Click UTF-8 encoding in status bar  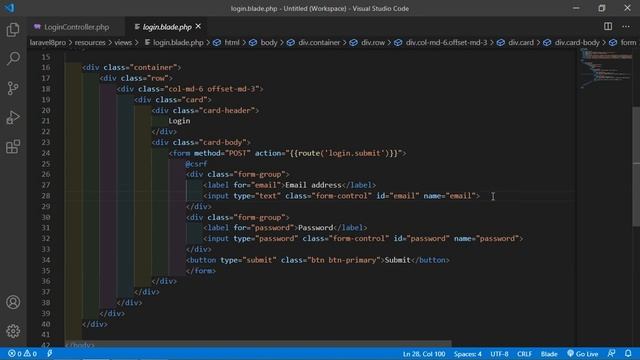(499, 354)
